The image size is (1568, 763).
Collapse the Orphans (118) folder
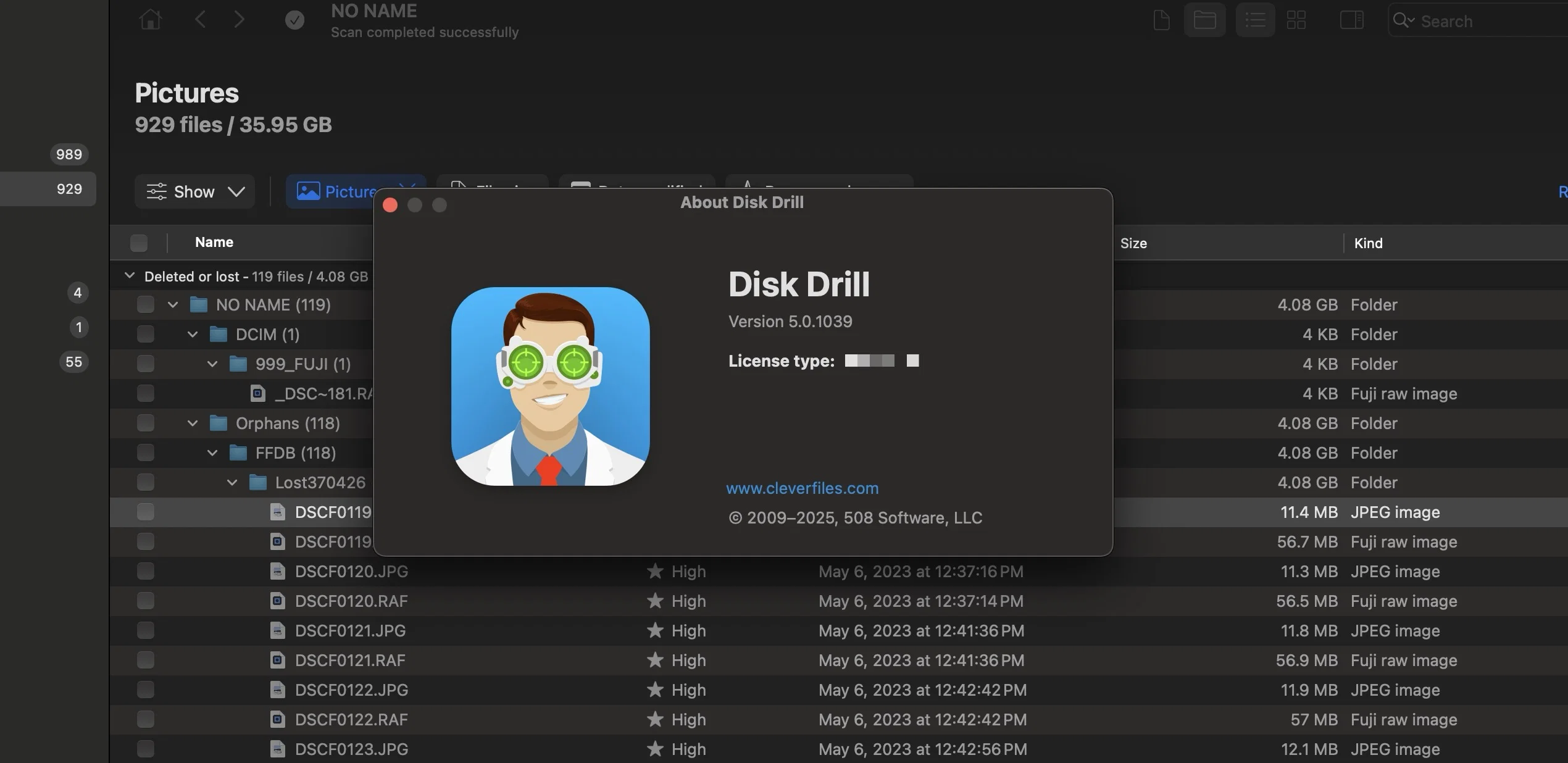[x=193, y=423]
